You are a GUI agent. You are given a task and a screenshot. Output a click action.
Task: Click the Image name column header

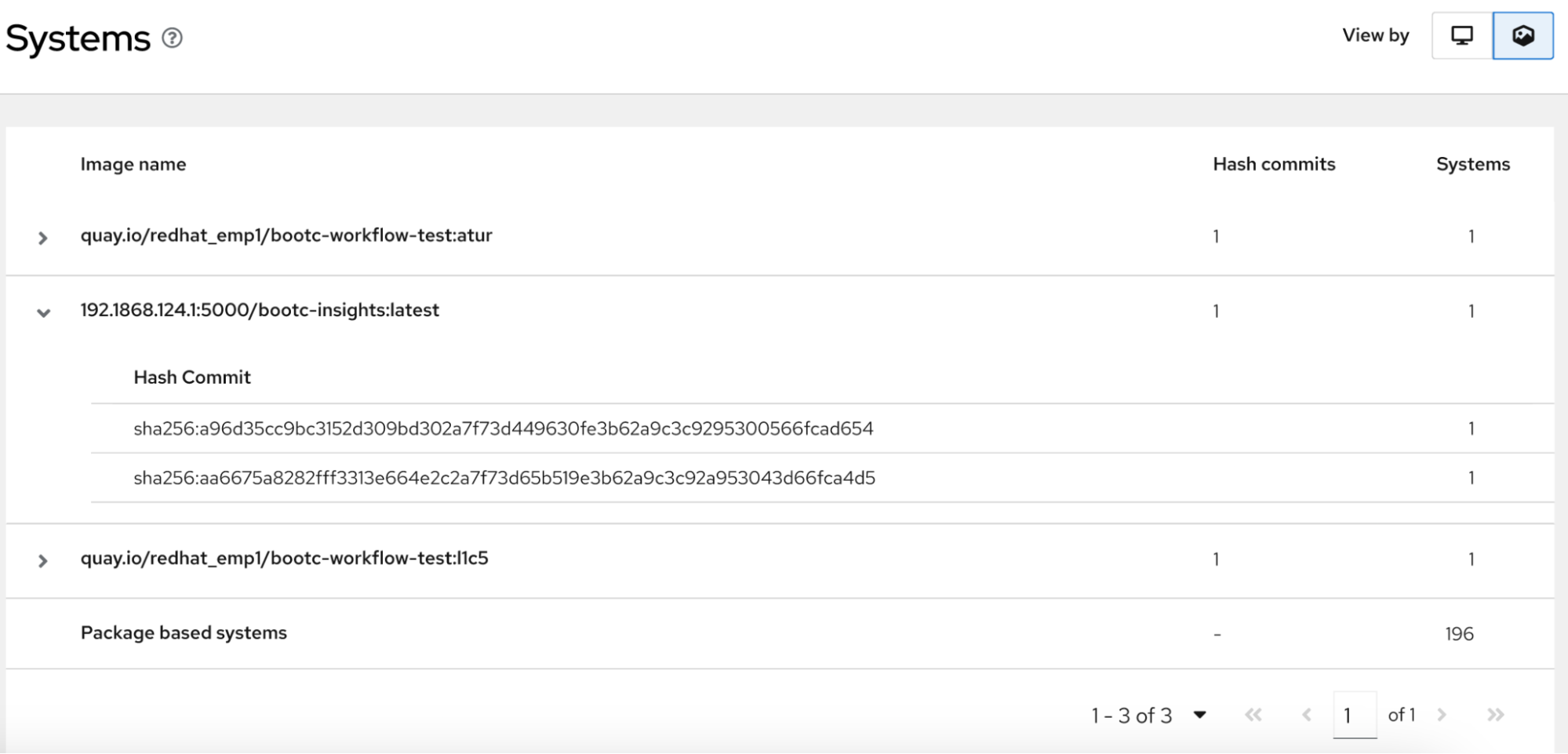click(x=133, y=165)
